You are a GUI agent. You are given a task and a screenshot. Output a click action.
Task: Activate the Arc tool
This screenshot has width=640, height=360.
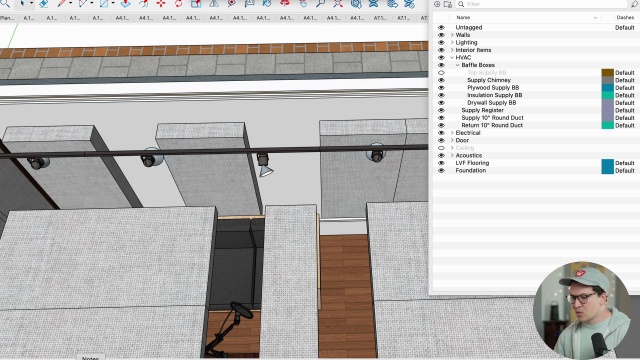(83, 4)
